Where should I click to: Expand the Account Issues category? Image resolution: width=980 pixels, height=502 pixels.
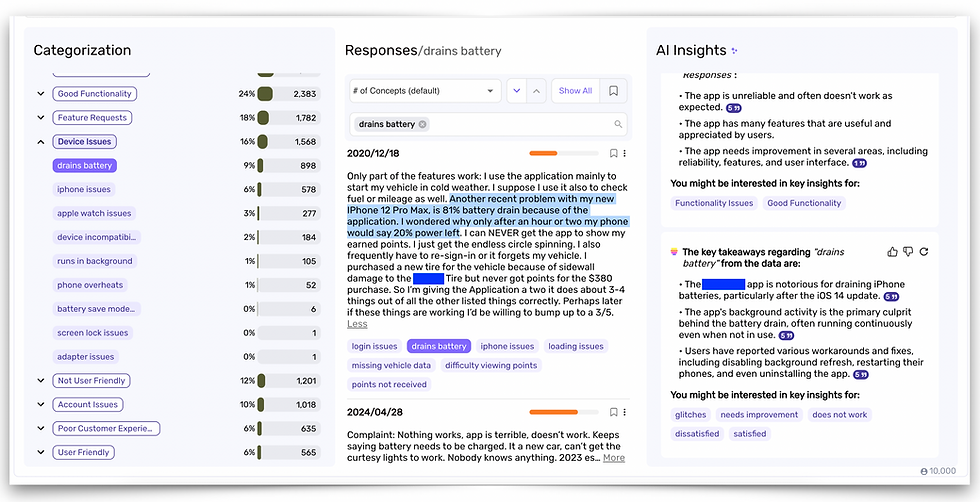pyautogui.click(x=41, y=404)
